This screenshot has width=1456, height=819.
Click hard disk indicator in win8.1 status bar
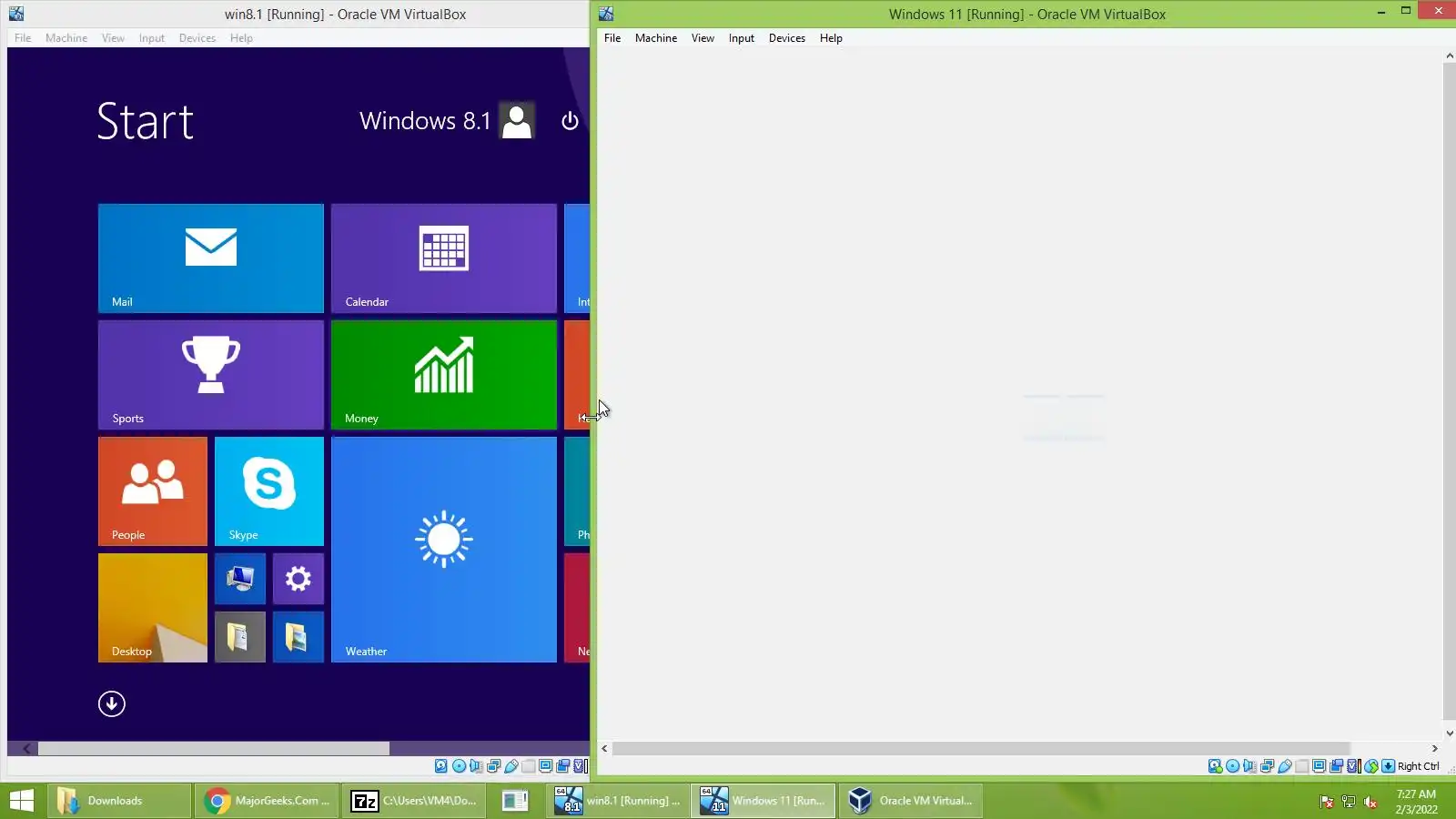click(x=441, y=766)
